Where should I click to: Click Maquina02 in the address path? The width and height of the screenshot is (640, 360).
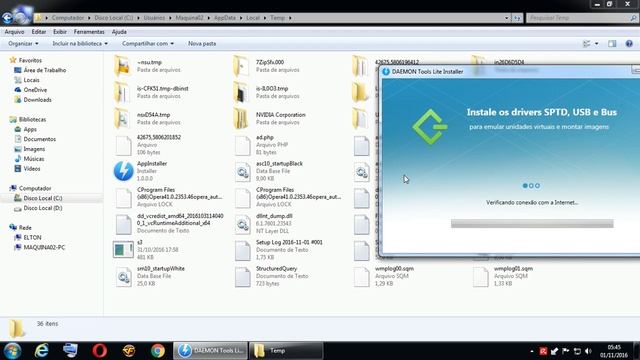pos(189,18)
